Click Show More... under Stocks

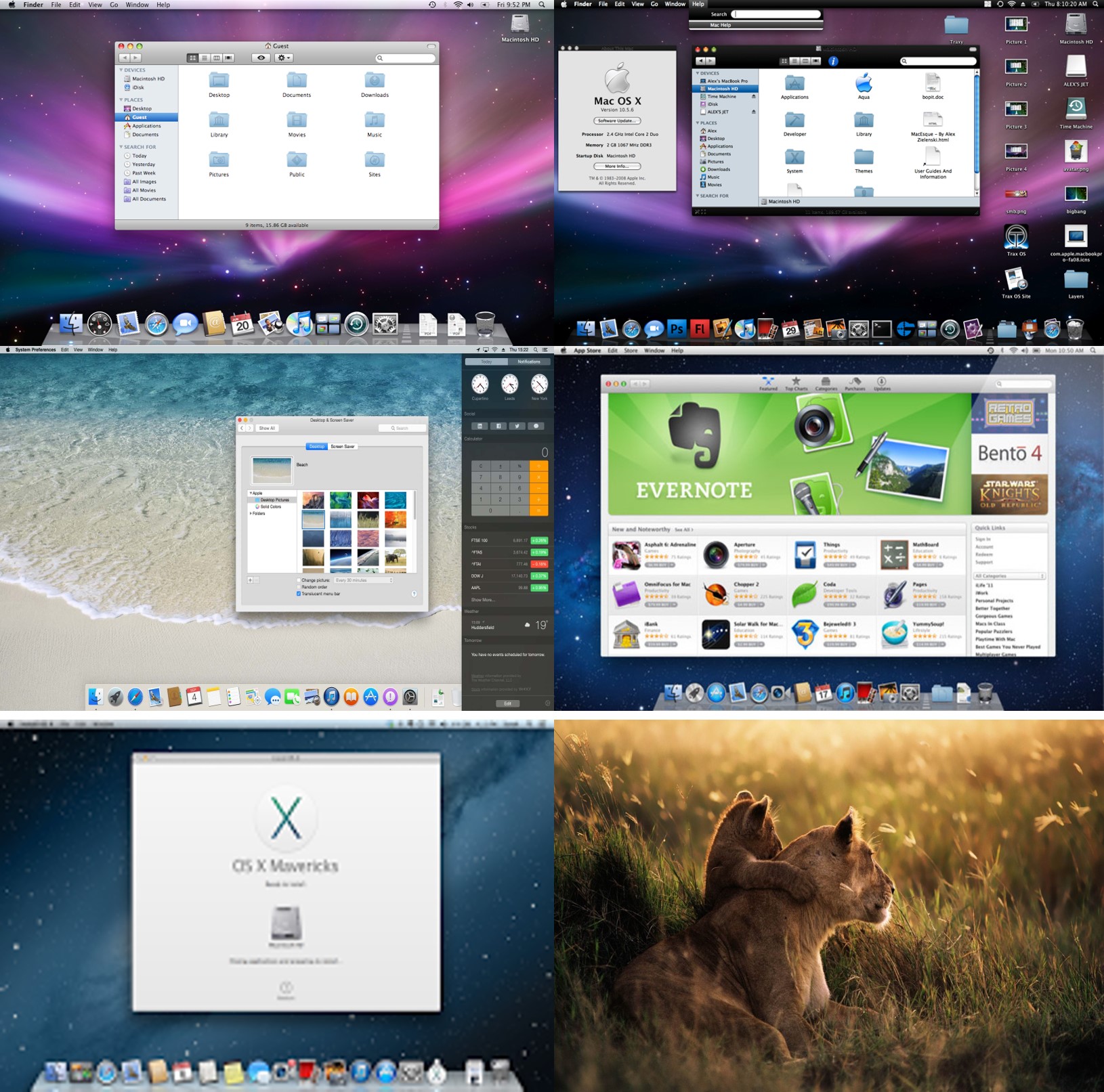[x=483, y=600]
